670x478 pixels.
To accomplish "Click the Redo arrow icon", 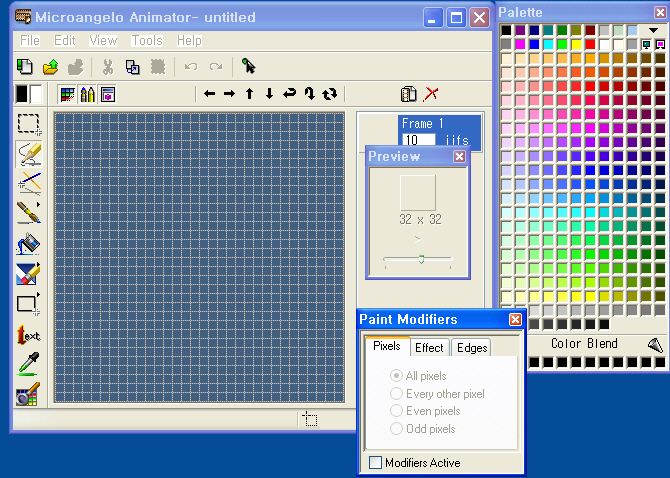I will click(216, 67).
